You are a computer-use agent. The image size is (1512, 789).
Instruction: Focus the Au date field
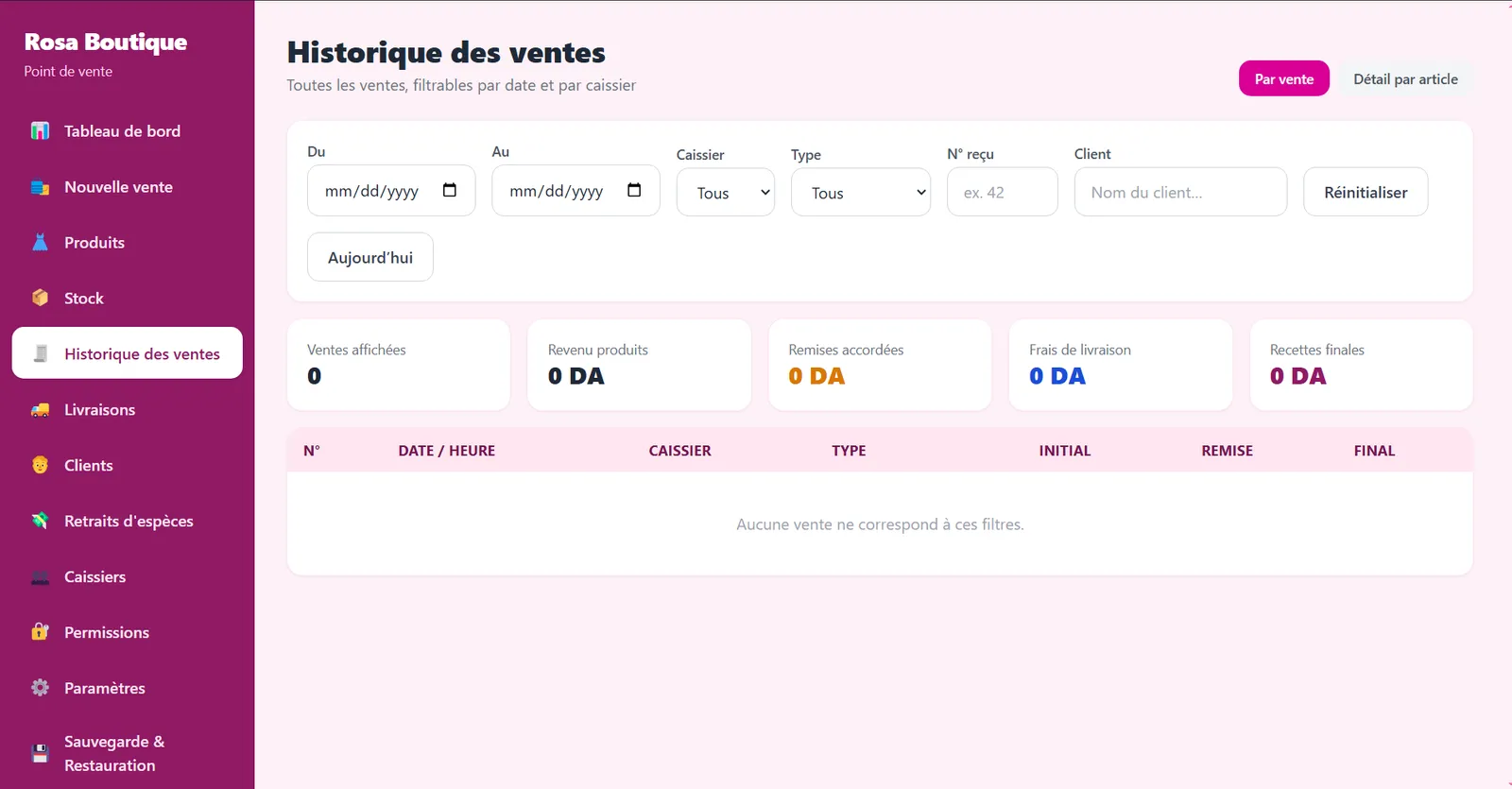tap(576, 191)
